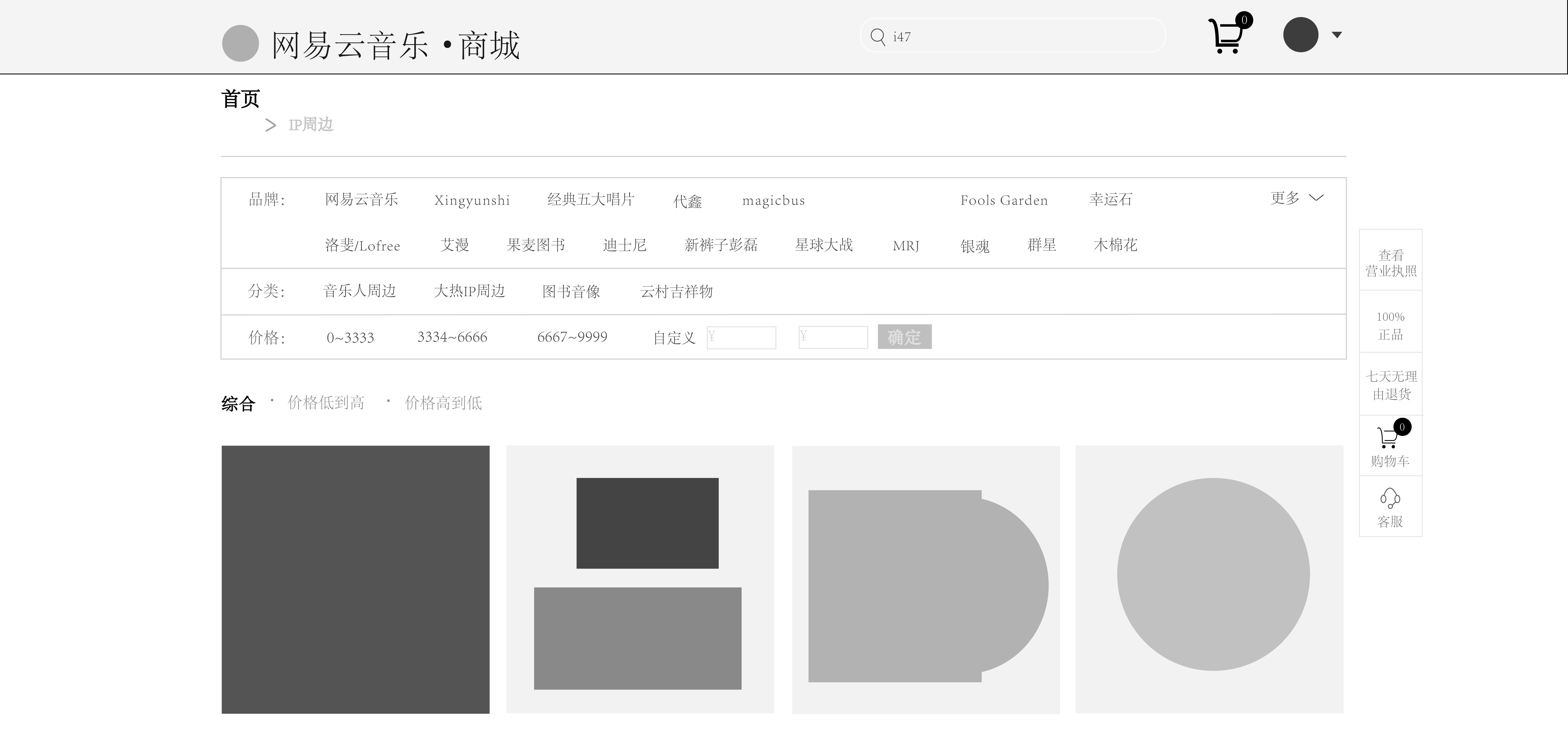Expand the account dropdown arrow beside avatar
The height and width of the screenshot is (738, 1568).
click(x=1337, y=35)
